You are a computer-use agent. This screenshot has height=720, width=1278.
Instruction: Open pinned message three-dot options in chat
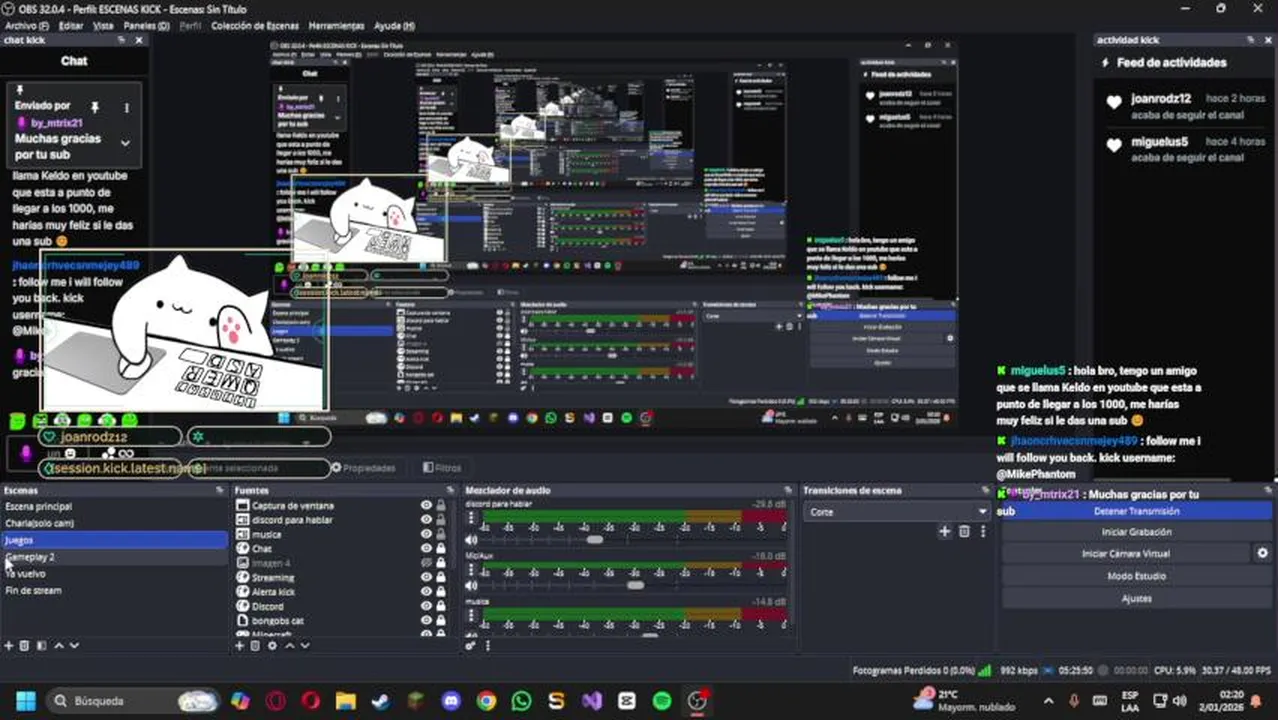click(126, 107)
